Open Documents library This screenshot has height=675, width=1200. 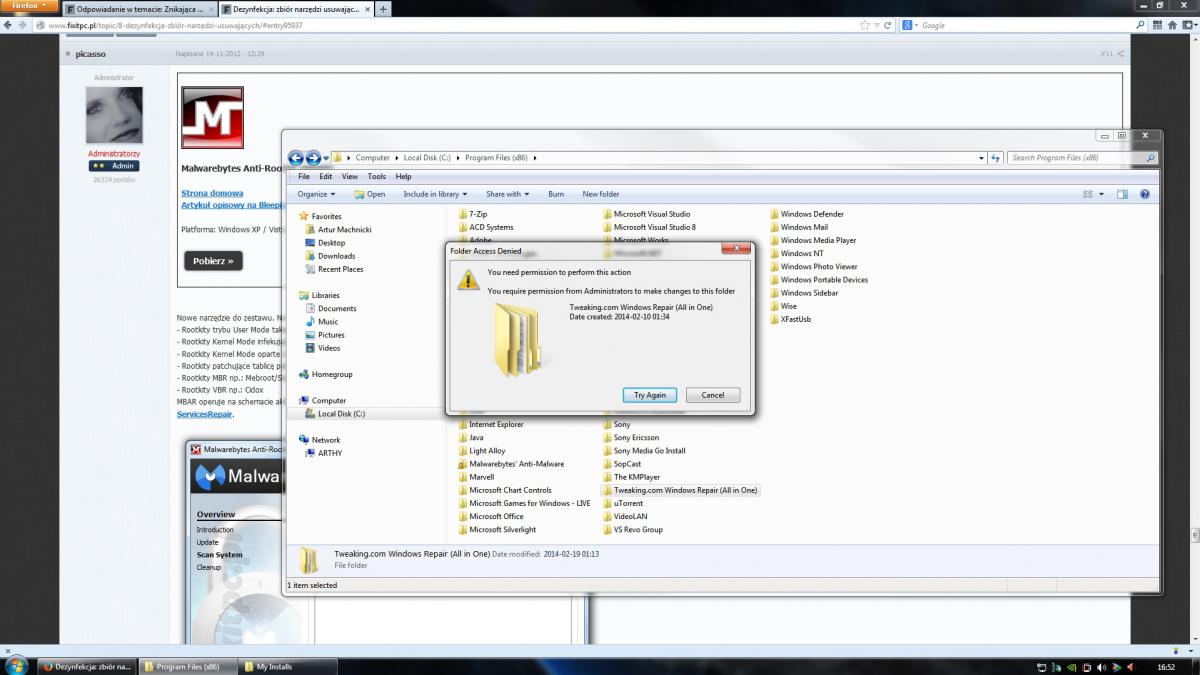[337, 309]
